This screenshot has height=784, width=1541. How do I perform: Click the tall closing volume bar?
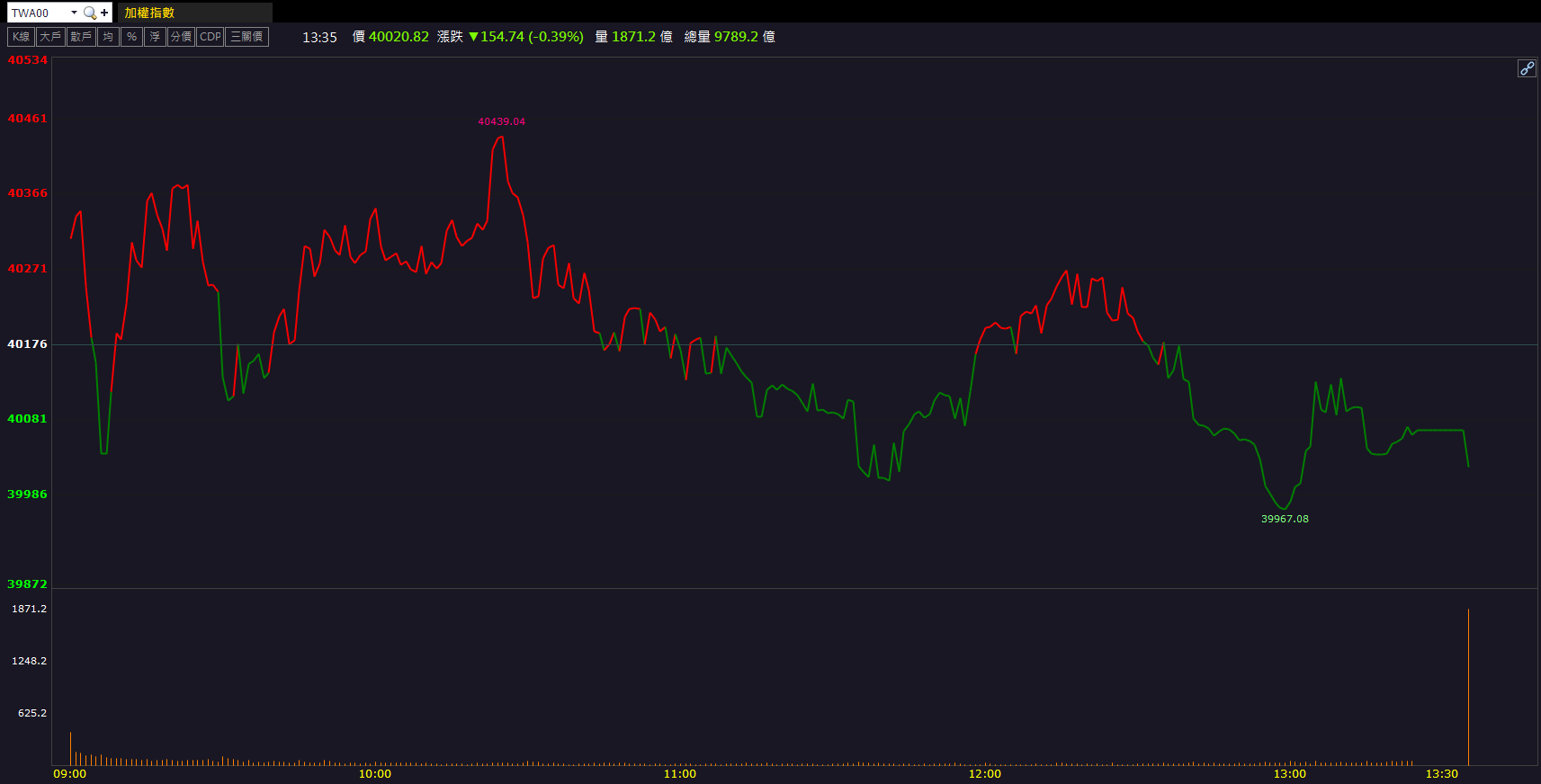[1468, 688]
